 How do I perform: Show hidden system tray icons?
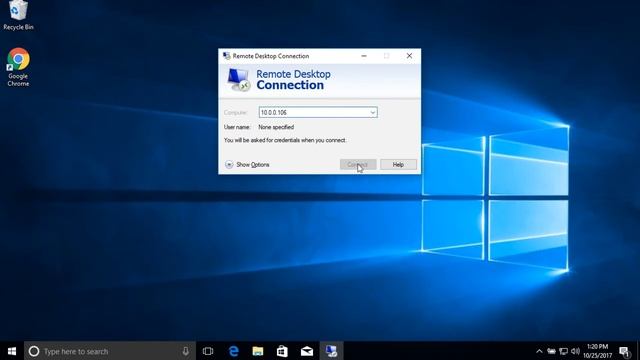(539, 351)
